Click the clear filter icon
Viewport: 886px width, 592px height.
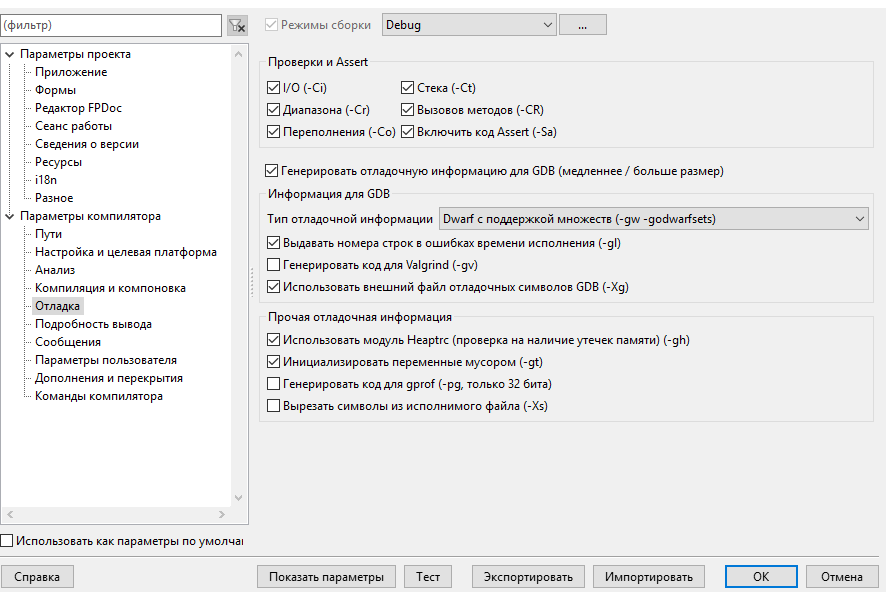237,25
